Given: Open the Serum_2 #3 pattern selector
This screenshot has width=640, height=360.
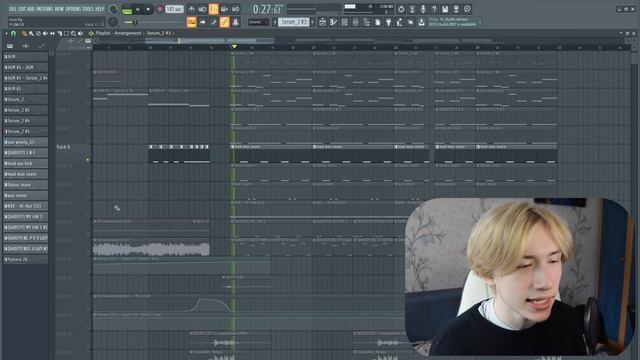Looking at the screenshot, I should click(x=293, y=22).
